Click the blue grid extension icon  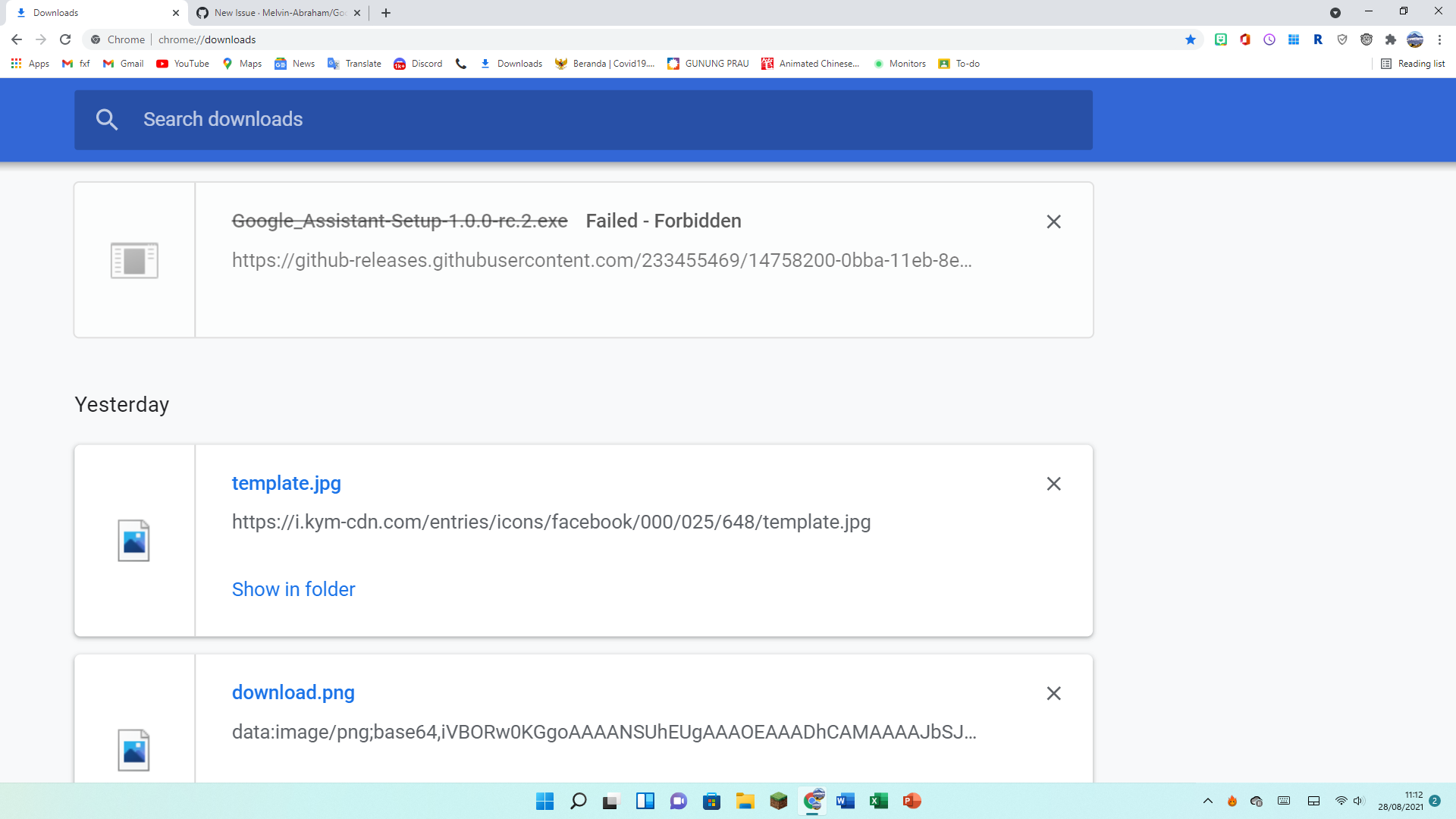[x=1294, y=39]
